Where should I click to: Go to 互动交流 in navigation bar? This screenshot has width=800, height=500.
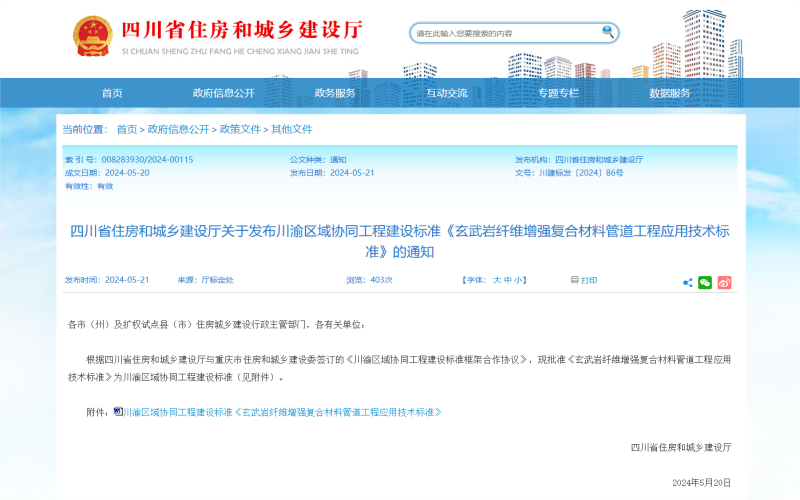pos(447,93)
